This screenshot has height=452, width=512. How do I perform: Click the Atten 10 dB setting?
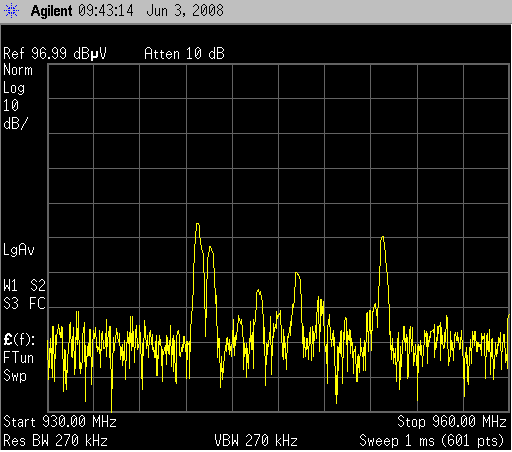(x=184, y=54)
